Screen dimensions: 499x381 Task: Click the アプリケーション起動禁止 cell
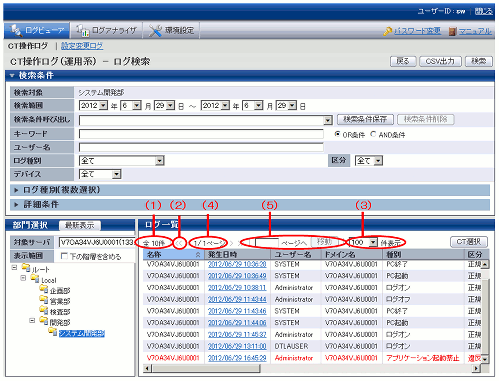pyautogui.click(x=423, y=358)
